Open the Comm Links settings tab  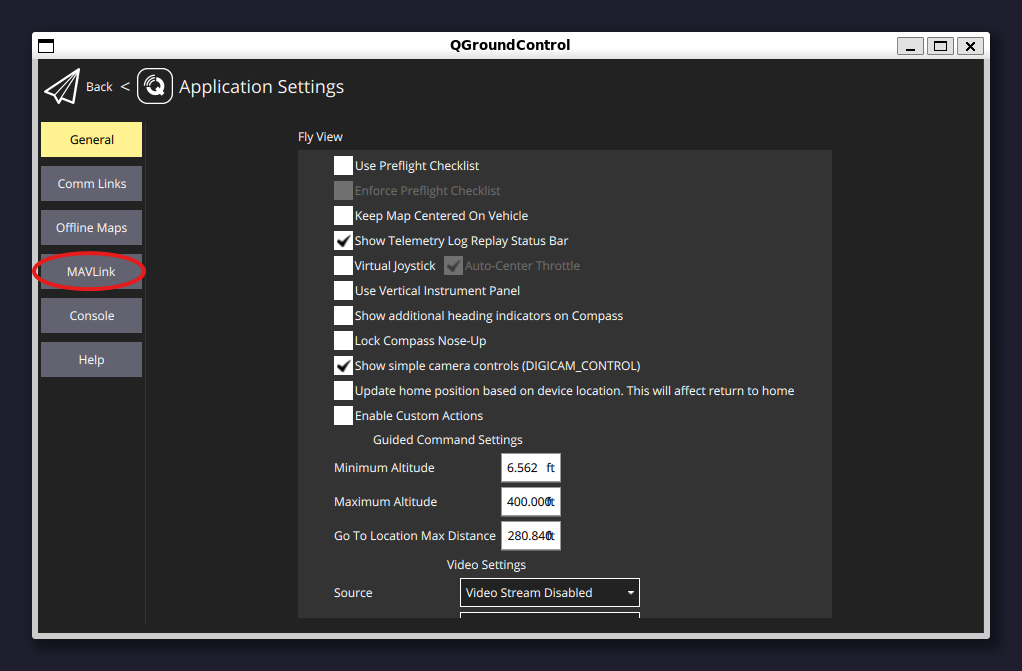point(91,184)
